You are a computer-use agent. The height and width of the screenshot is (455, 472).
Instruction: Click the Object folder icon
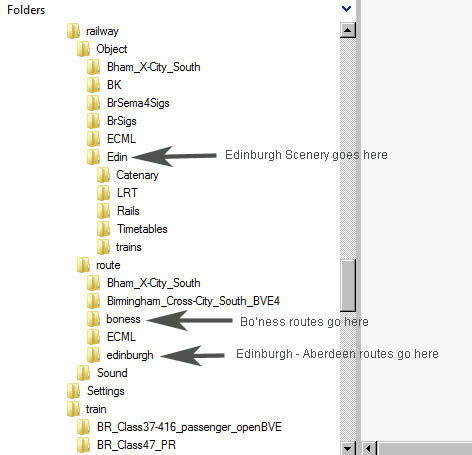83,49
